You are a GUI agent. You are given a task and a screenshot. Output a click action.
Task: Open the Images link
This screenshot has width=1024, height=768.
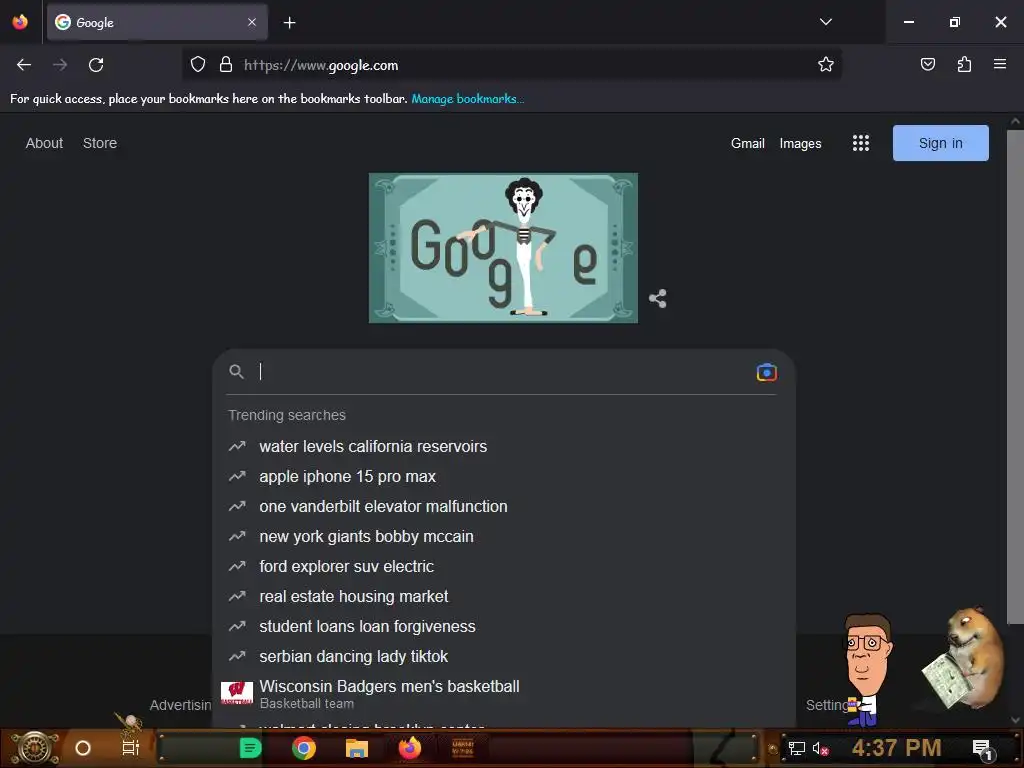(800, 143)
